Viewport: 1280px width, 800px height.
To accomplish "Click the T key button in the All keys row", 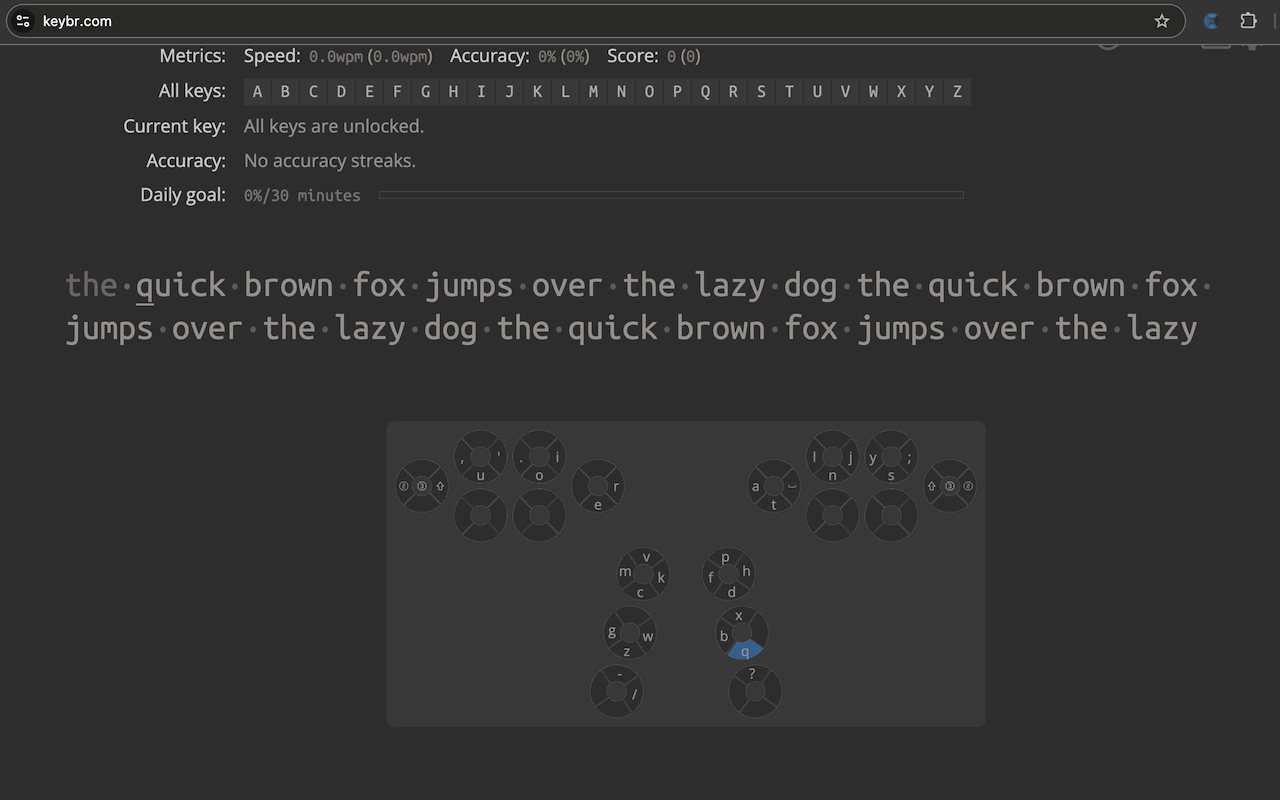I will [x=789, y=91].
